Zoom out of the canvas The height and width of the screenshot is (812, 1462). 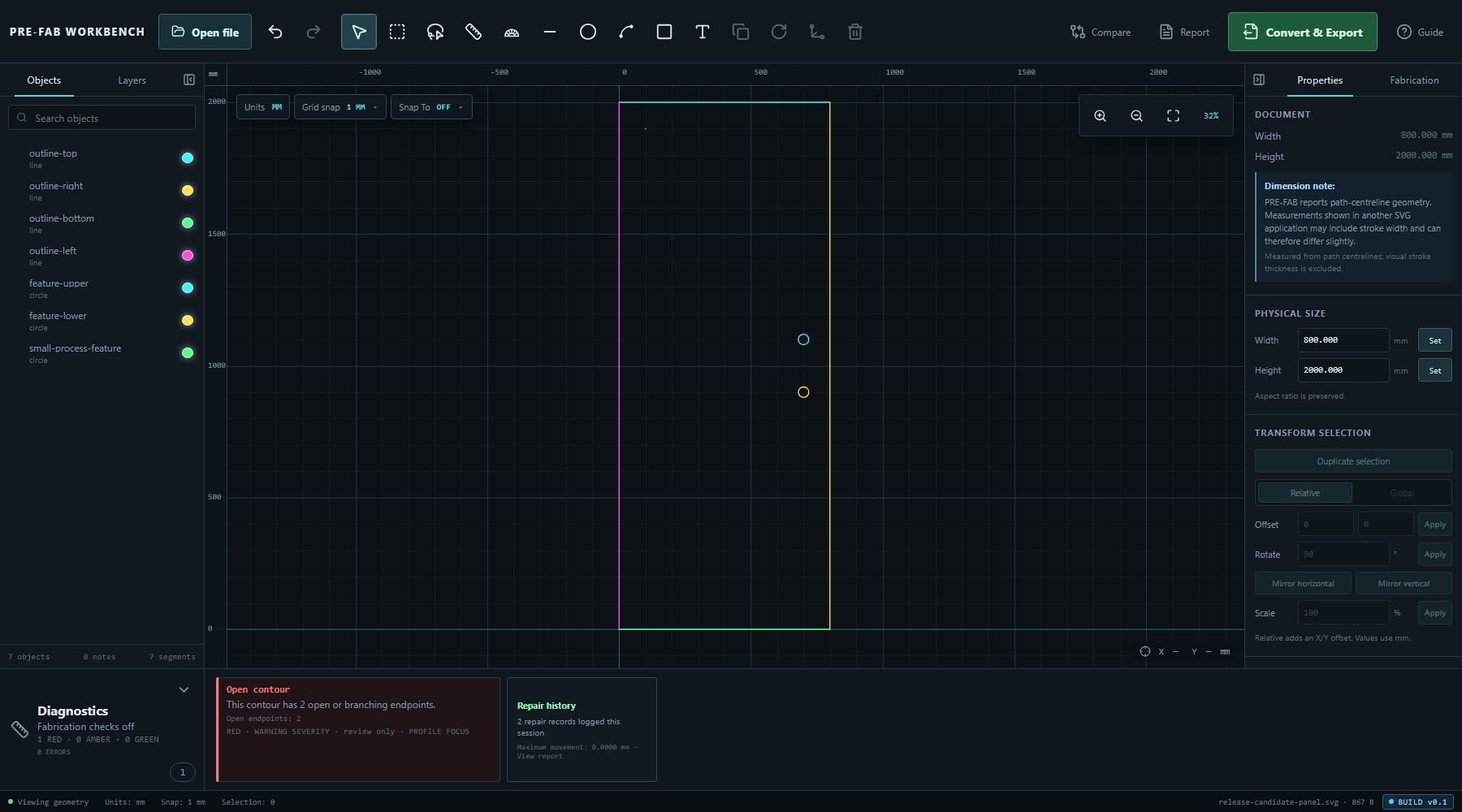1136,116
